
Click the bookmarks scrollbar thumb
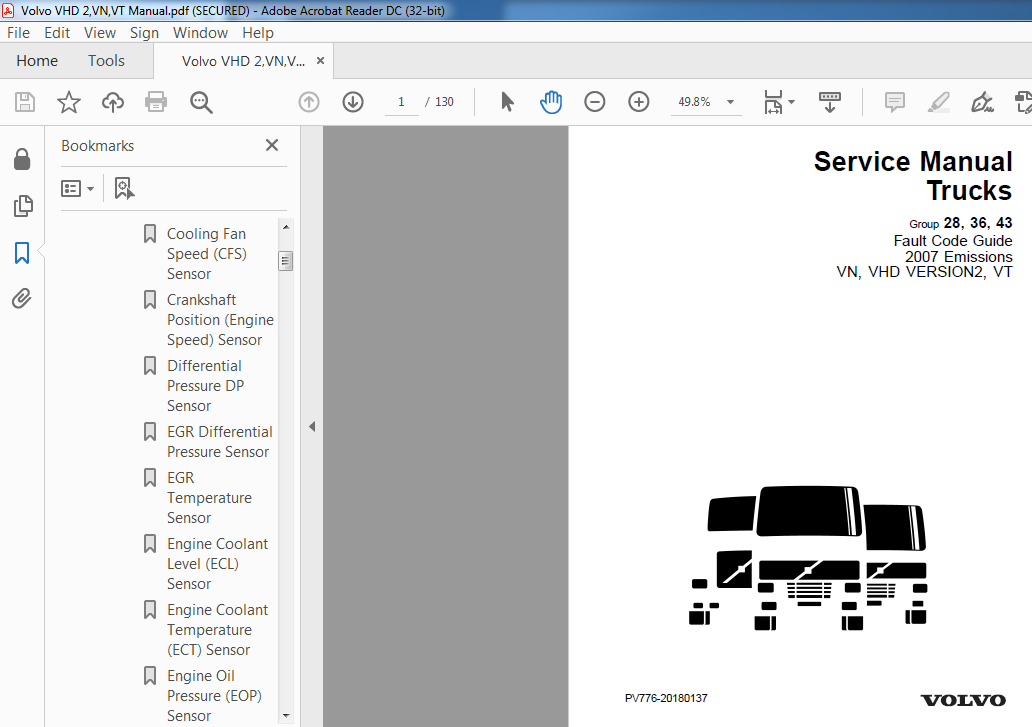(x=286, y=261)
